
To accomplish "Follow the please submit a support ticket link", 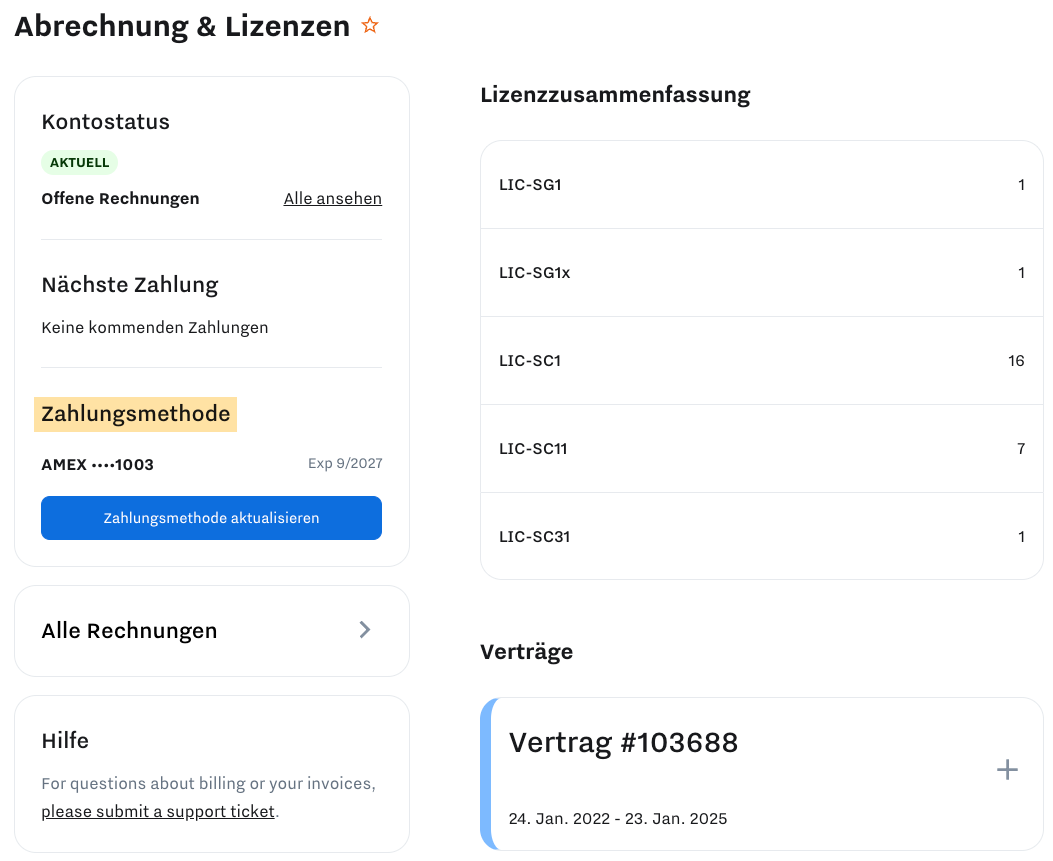I will tap(156, 811).
